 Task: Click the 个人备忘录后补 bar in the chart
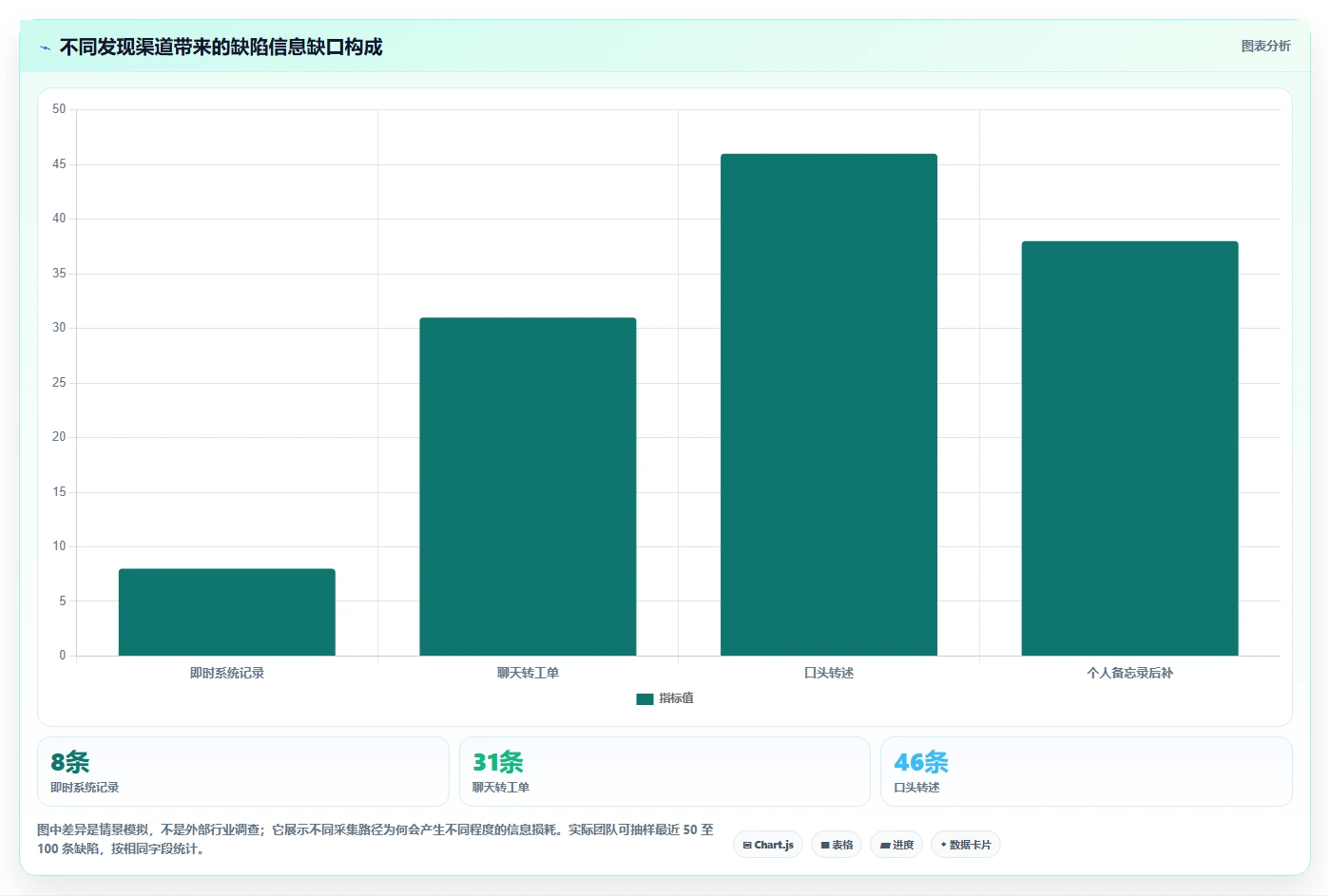(1129, 448)
